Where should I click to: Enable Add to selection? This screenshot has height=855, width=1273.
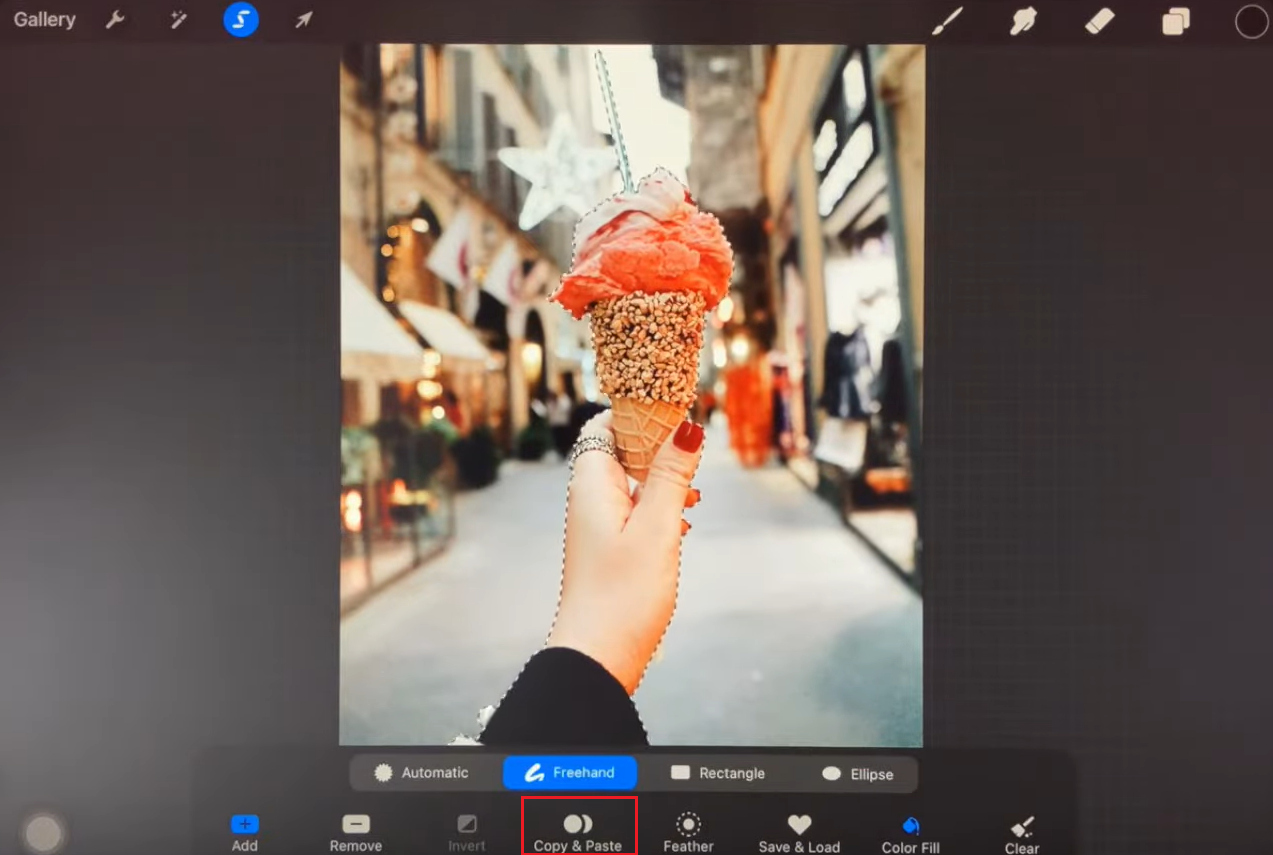[x=245, y=833]
